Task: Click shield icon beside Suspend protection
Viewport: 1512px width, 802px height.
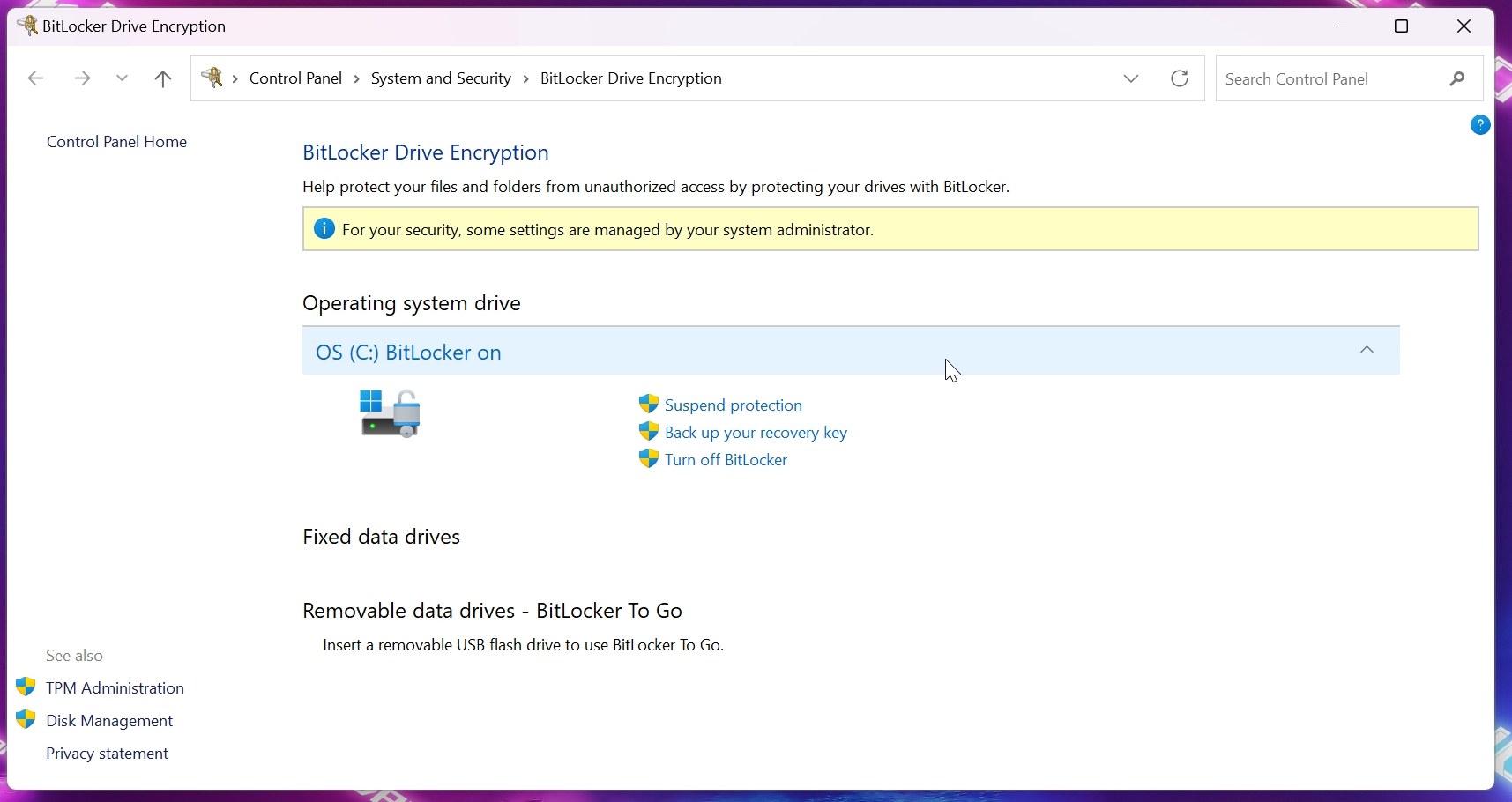Action: pos(649,405)
